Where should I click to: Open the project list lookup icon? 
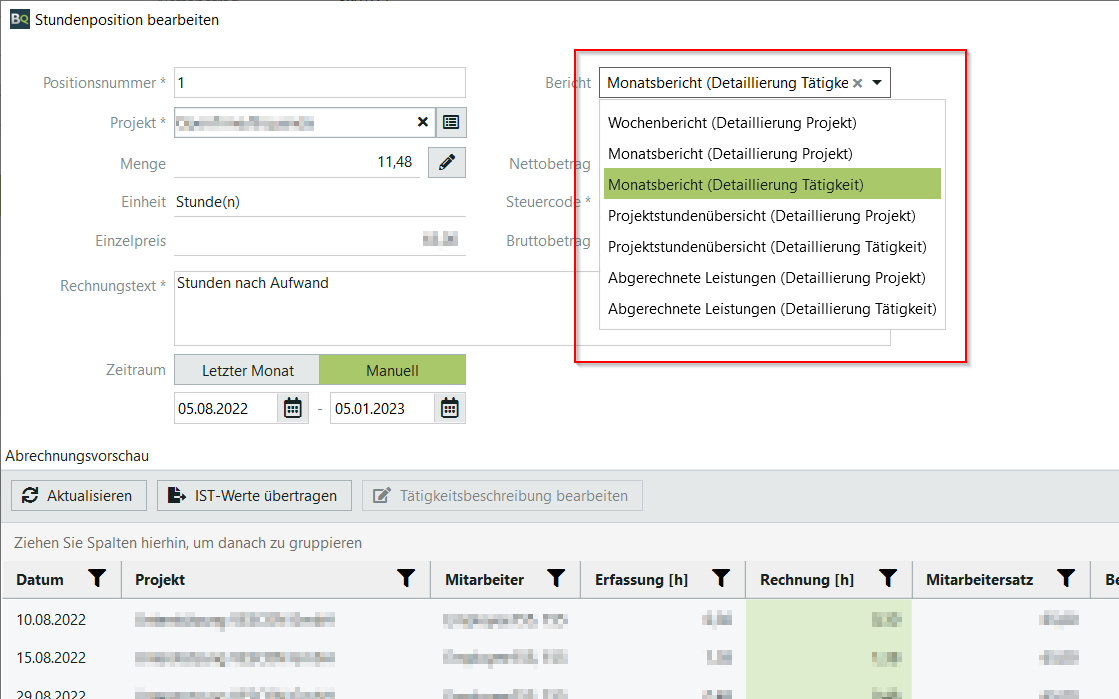[x=451, y=122]
